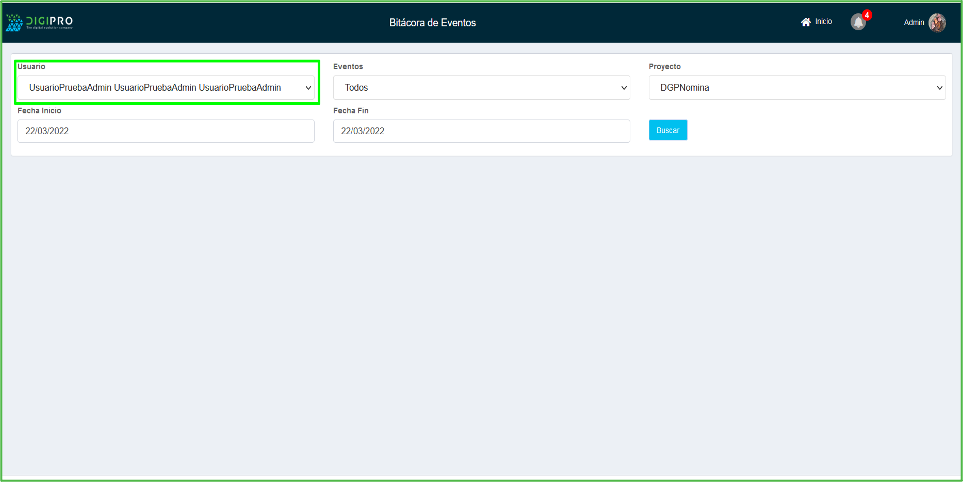The height and width of the screenshot is (482, 964).
Task: Click the Fecha Inicio date field
Action: pyautogui.click(x=165, y=131)
